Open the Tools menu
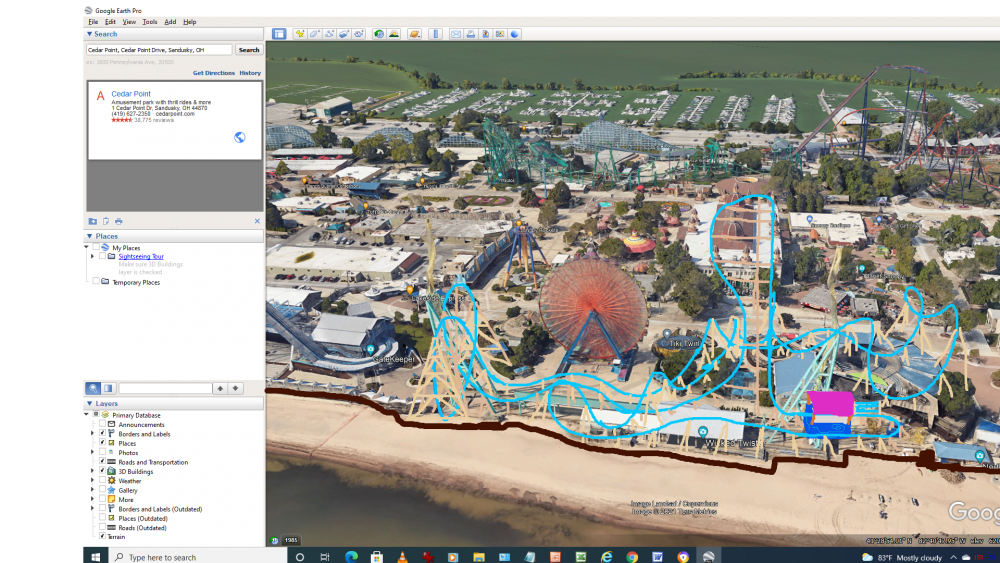This screenshot has width=1000, height=563. 150,22
